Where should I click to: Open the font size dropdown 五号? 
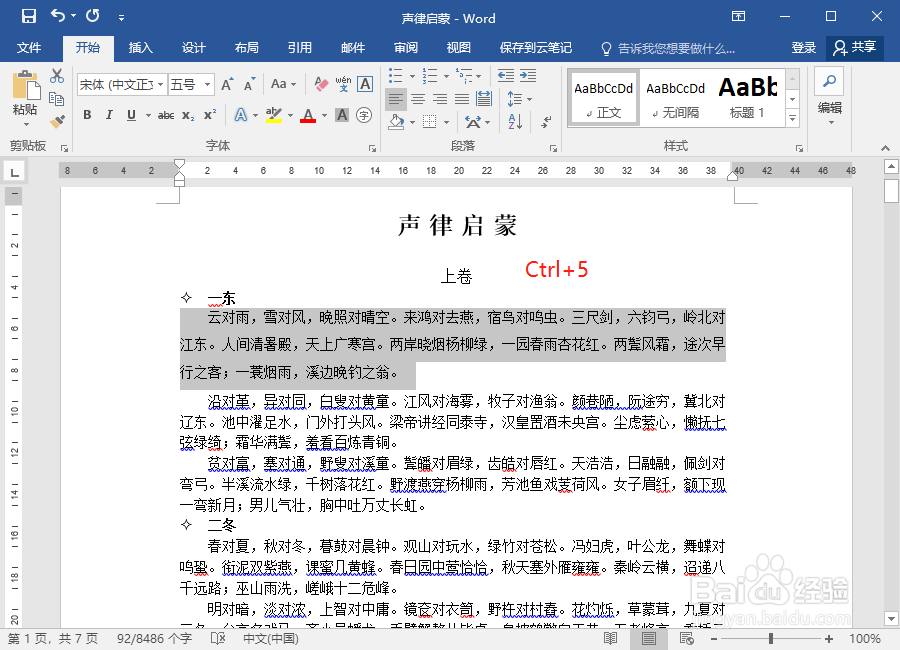point(208,84)
